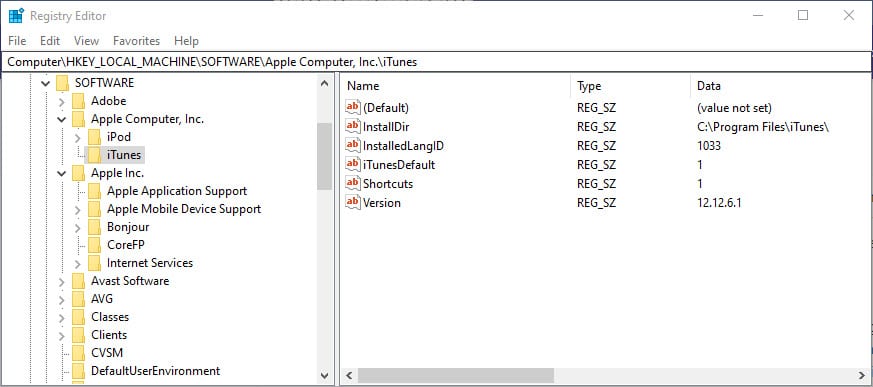Open the File menu
Image resolution: width=873 pixels, height=387 pixels.
17,41
